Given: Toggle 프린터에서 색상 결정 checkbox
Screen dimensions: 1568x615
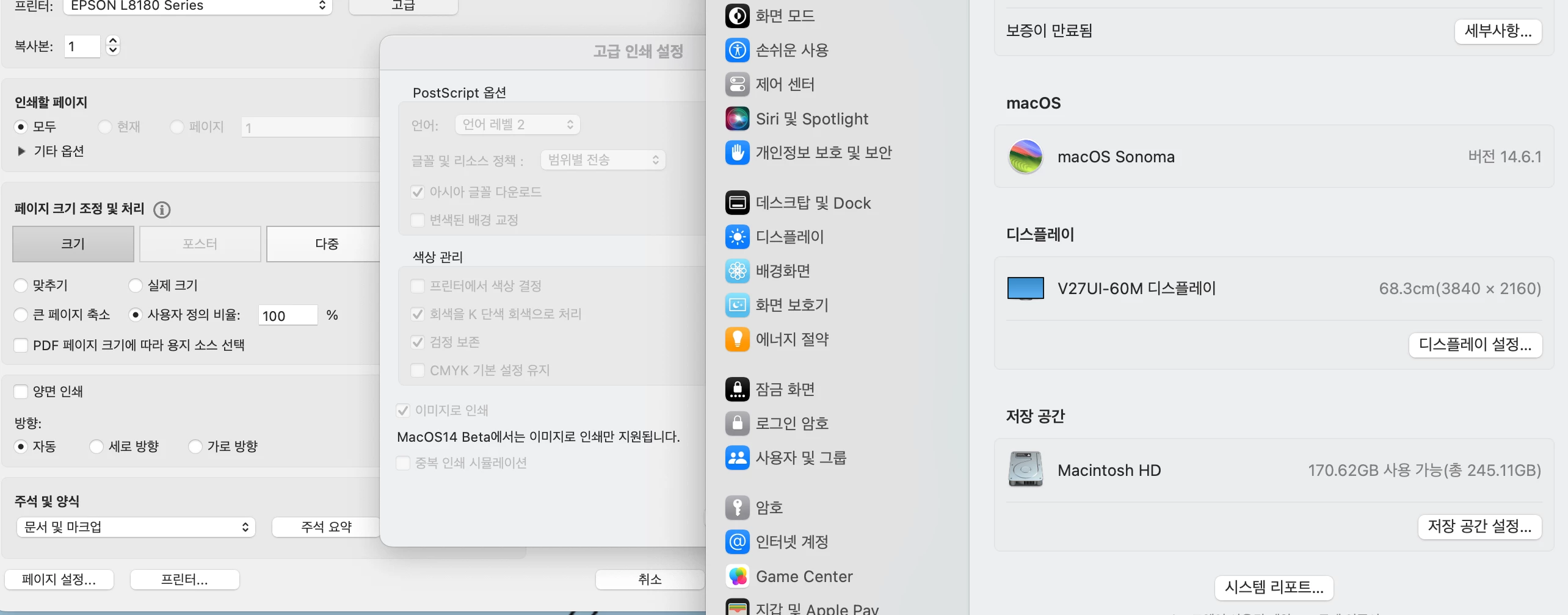Looking at the screenshot, I should pyautogui.click(x=418, y=286).
